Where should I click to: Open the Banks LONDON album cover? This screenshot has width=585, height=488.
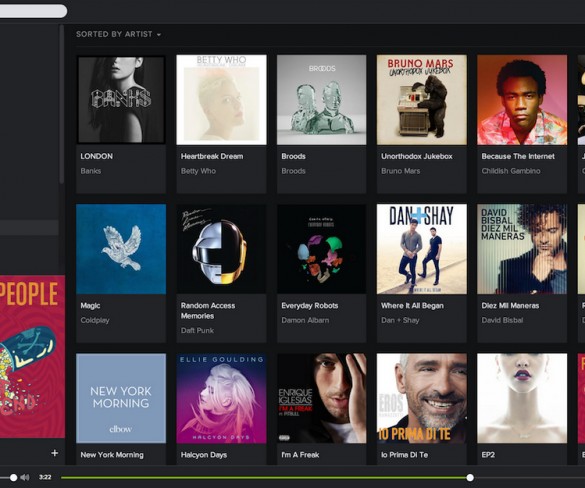point(121,100)
